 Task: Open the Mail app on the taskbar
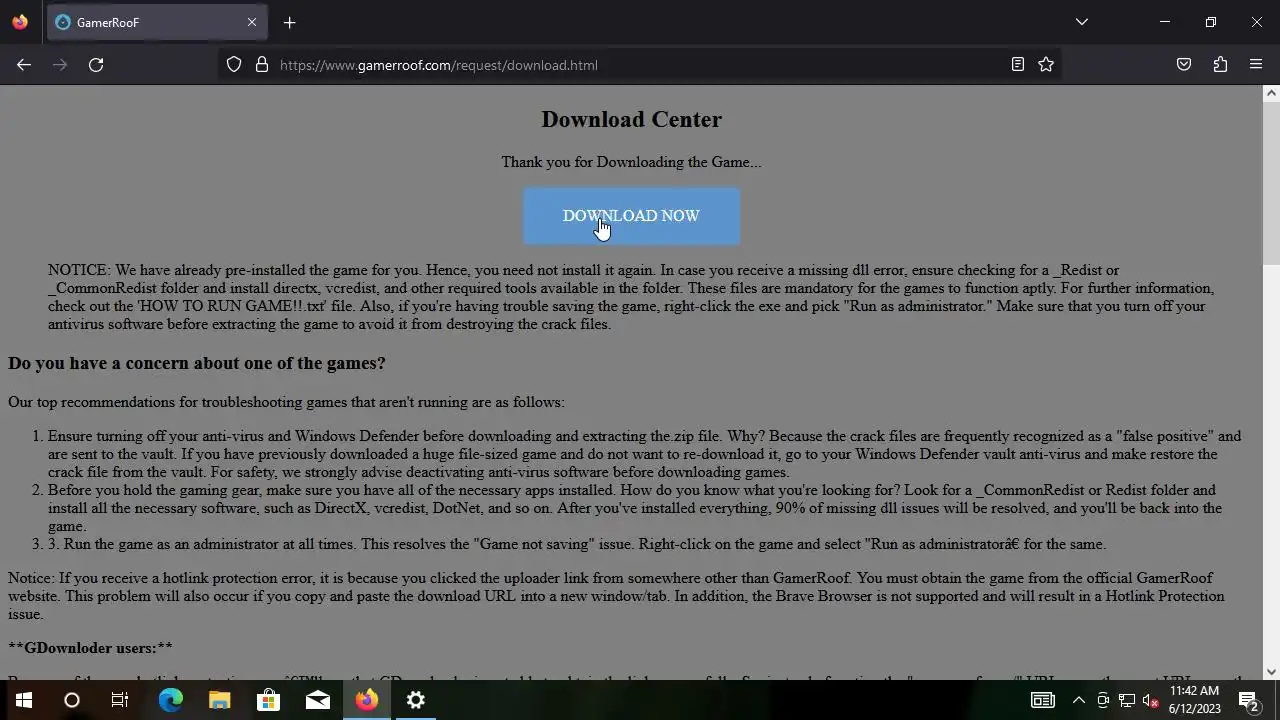(x=318, y=700)
